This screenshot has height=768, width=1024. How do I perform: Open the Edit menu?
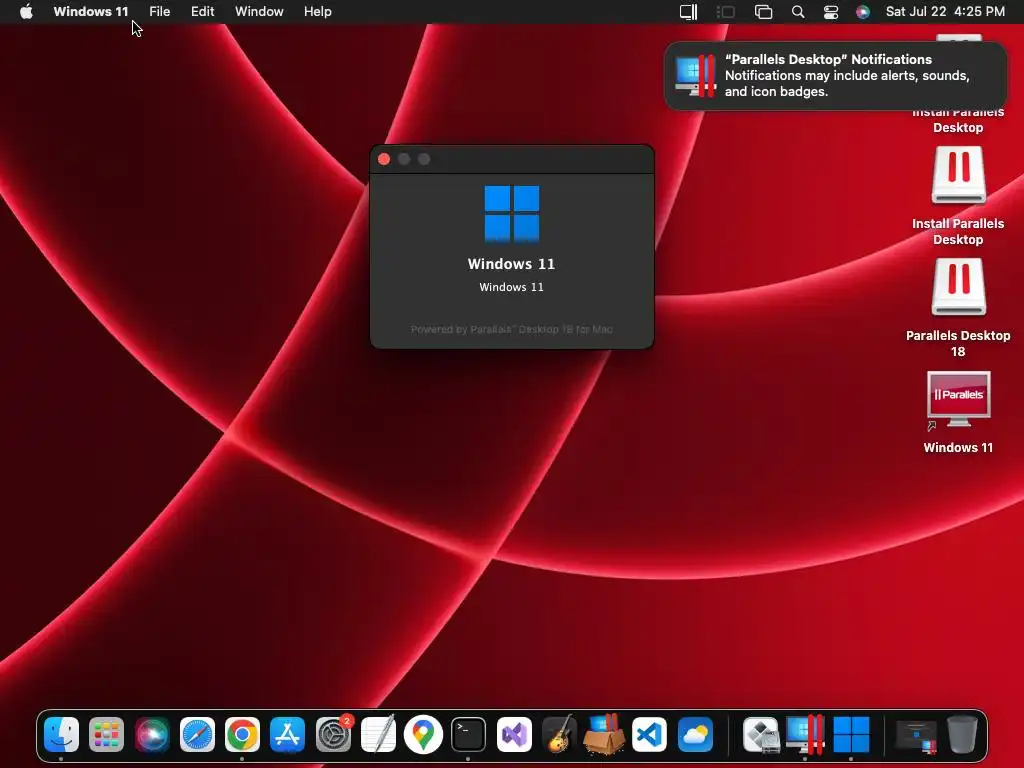[x=202, y=12]
